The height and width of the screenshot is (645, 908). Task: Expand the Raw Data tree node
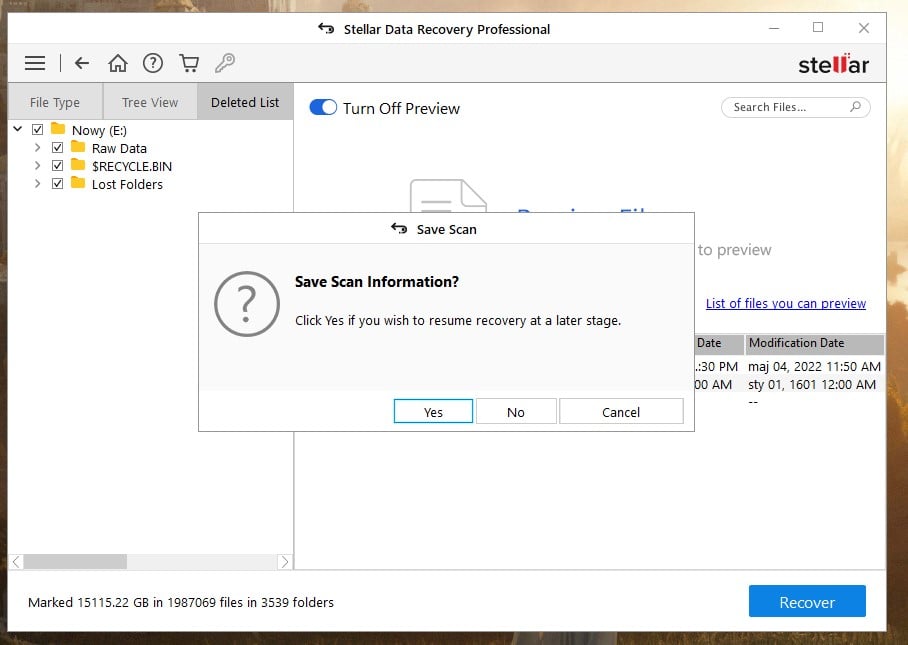(x=38, y=148)
